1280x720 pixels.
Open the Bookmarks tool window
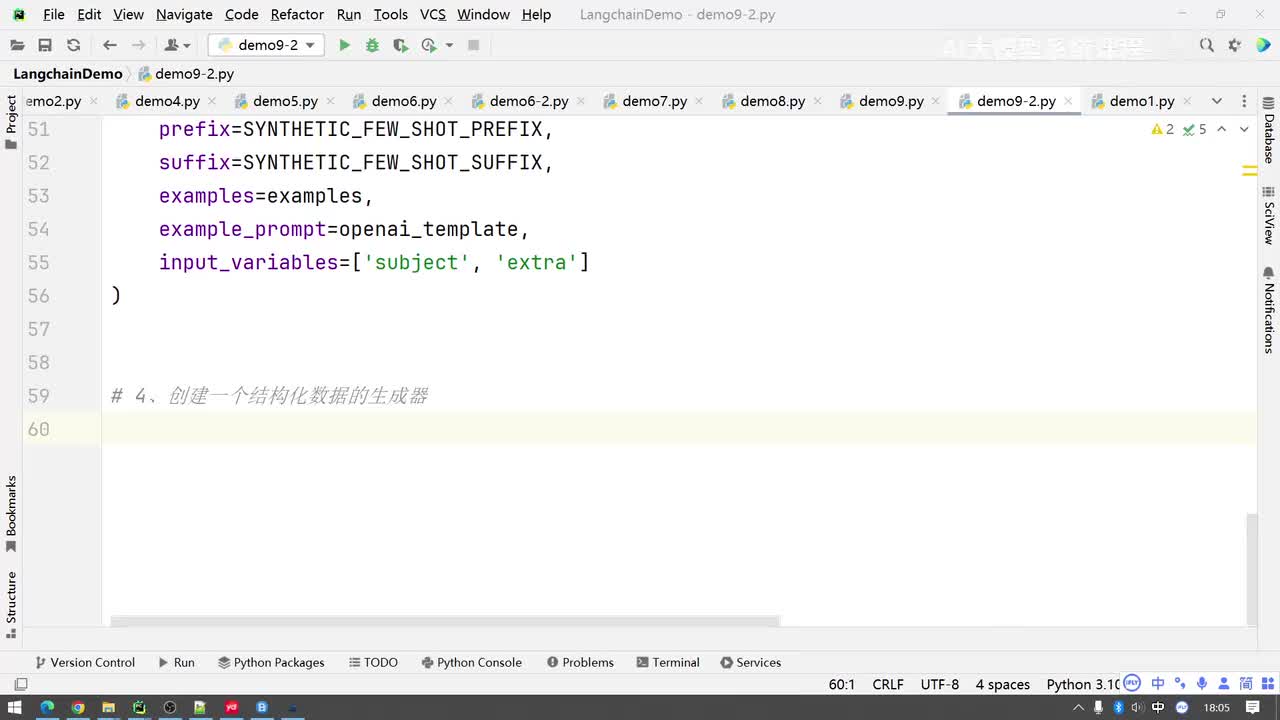click(11, 514)
